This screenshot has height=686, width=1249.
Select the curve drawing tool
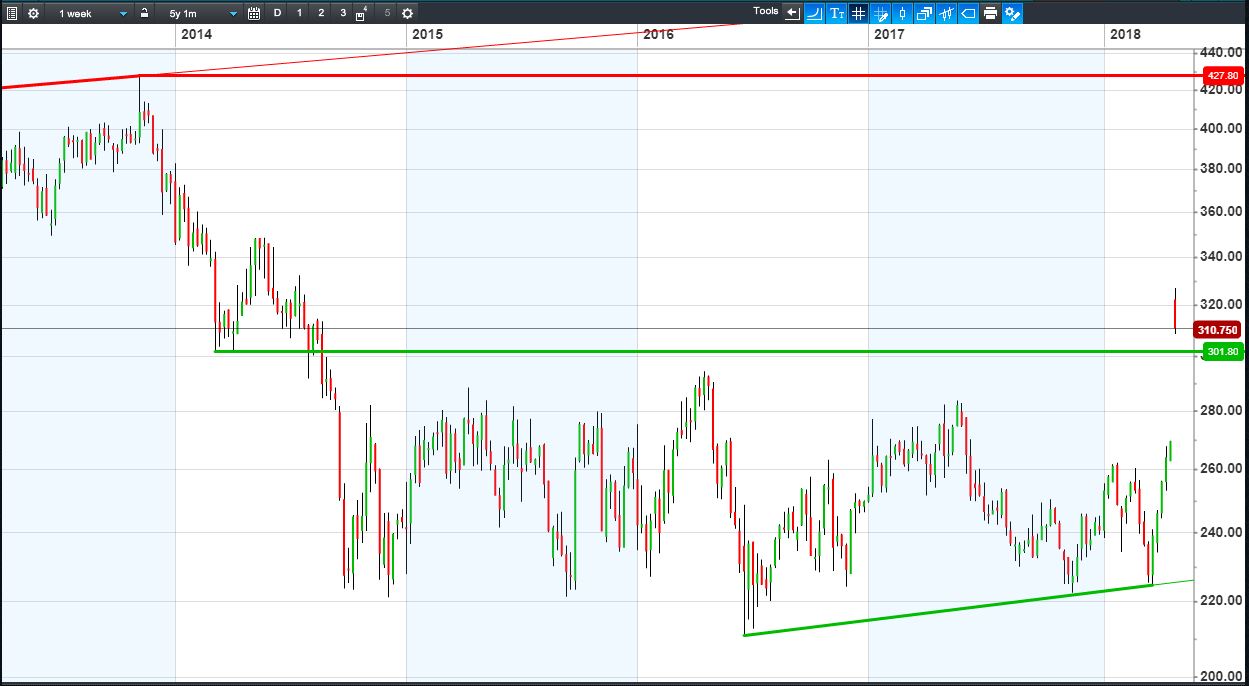(x=814, y=13)
